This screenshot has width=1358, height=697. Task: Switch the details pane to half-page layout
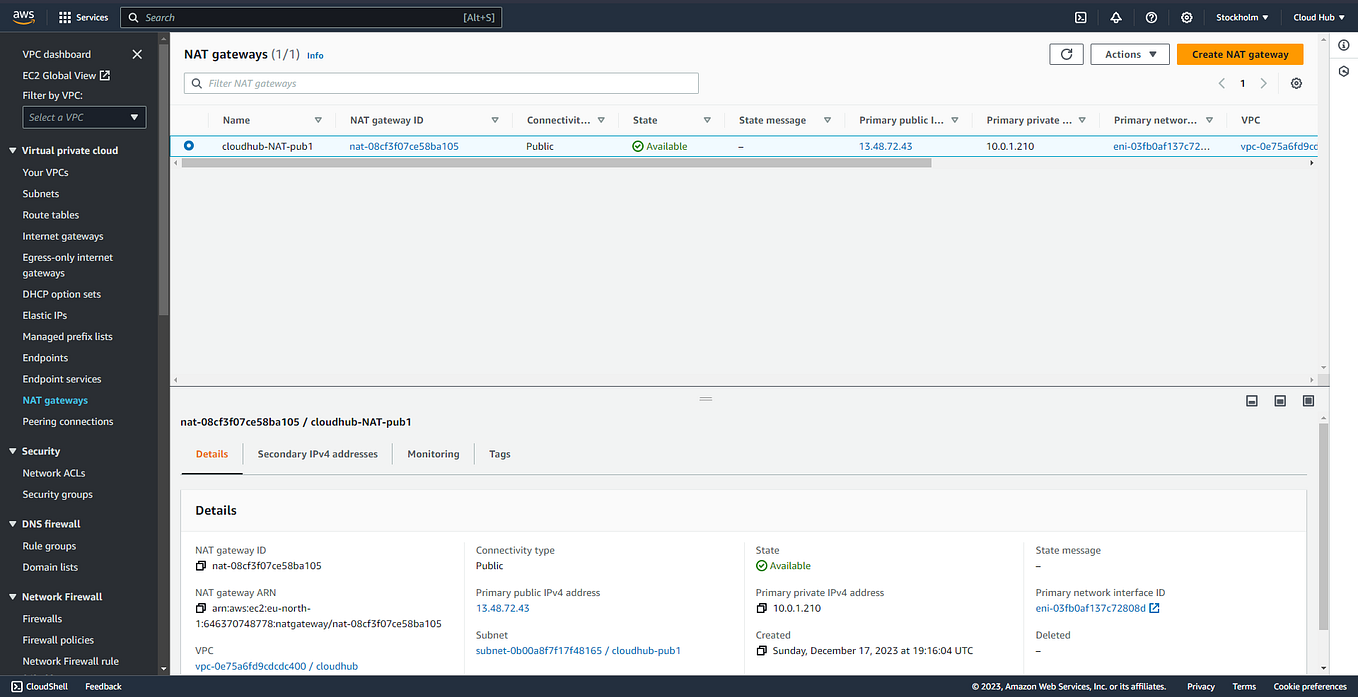[1280, 400]
